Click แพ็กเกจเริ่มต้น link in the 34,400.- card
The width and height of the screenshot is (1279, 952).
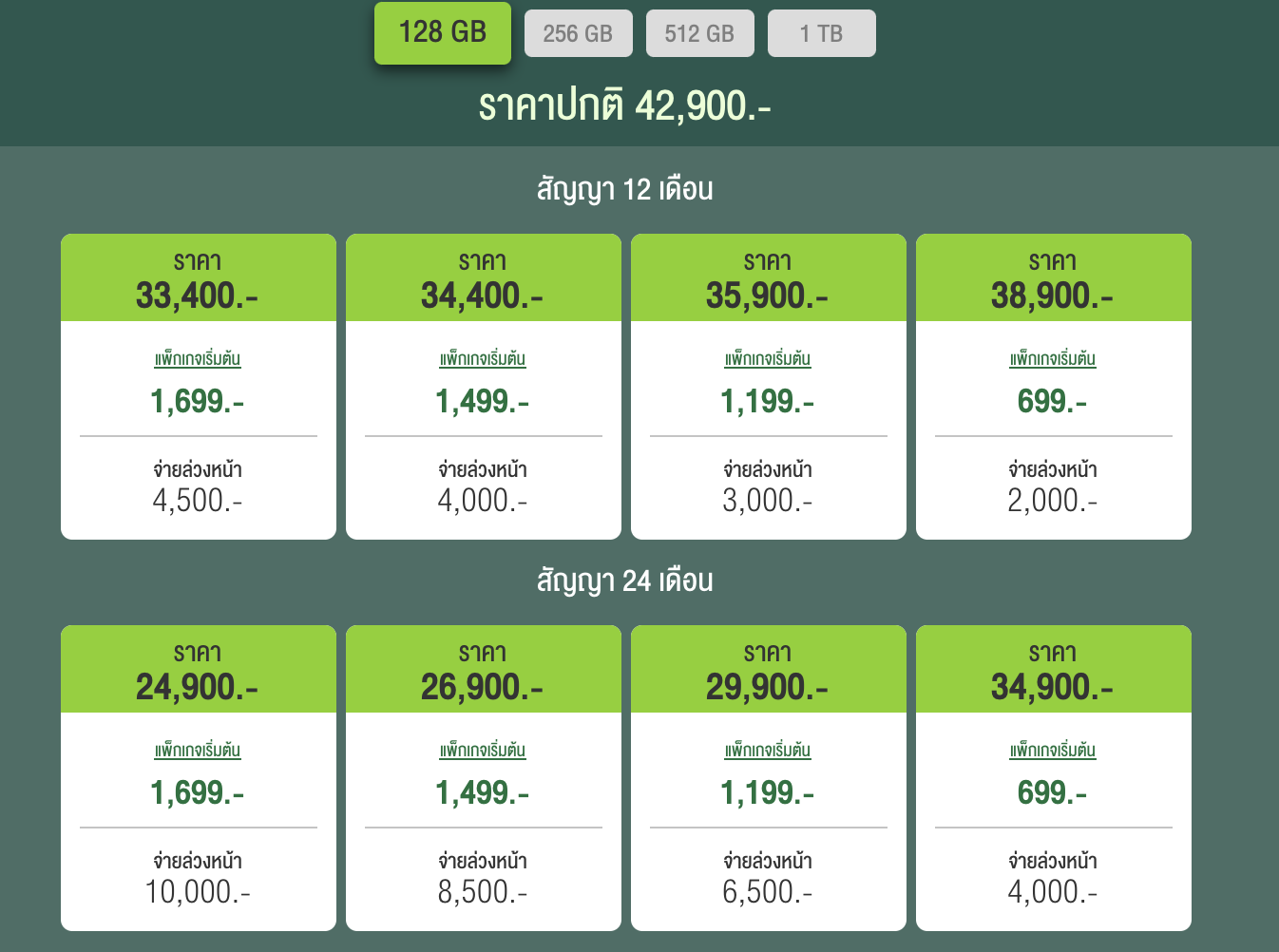pyautogui.click(x=483, y=359)
